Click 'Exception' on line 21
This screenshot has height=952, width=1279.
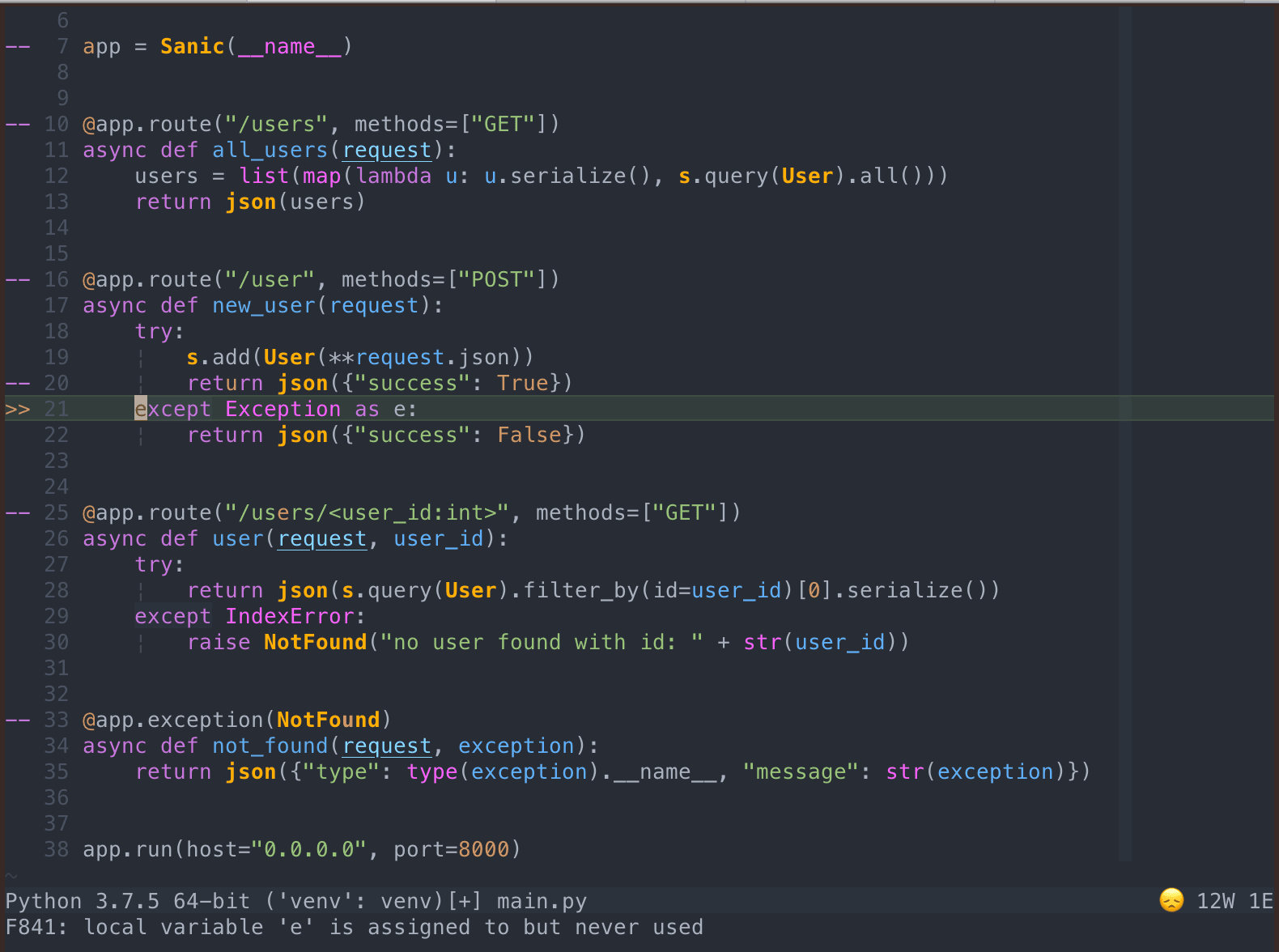(x=283, y=409)
